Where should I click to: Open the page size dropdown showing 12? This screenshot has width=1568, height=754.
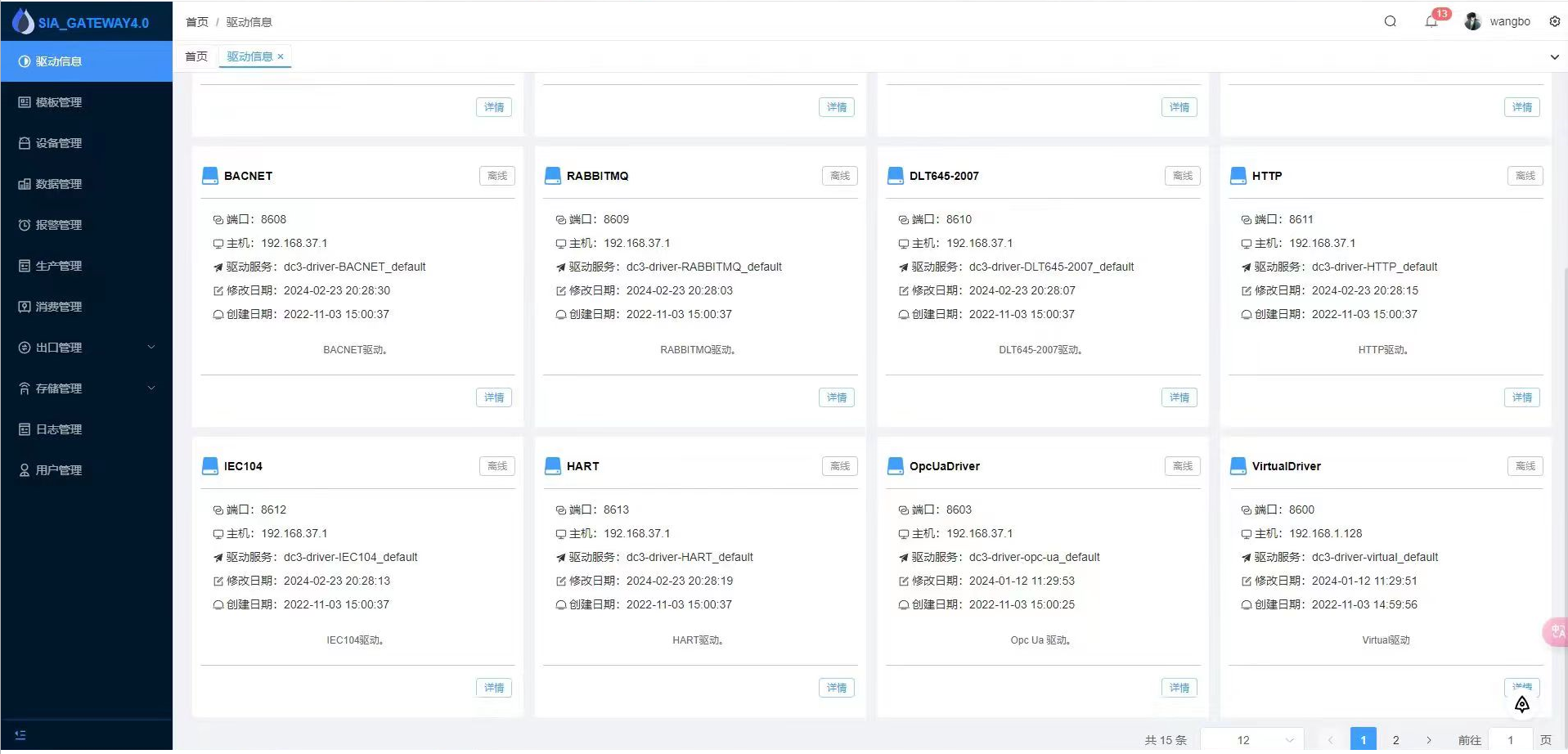1252,739
